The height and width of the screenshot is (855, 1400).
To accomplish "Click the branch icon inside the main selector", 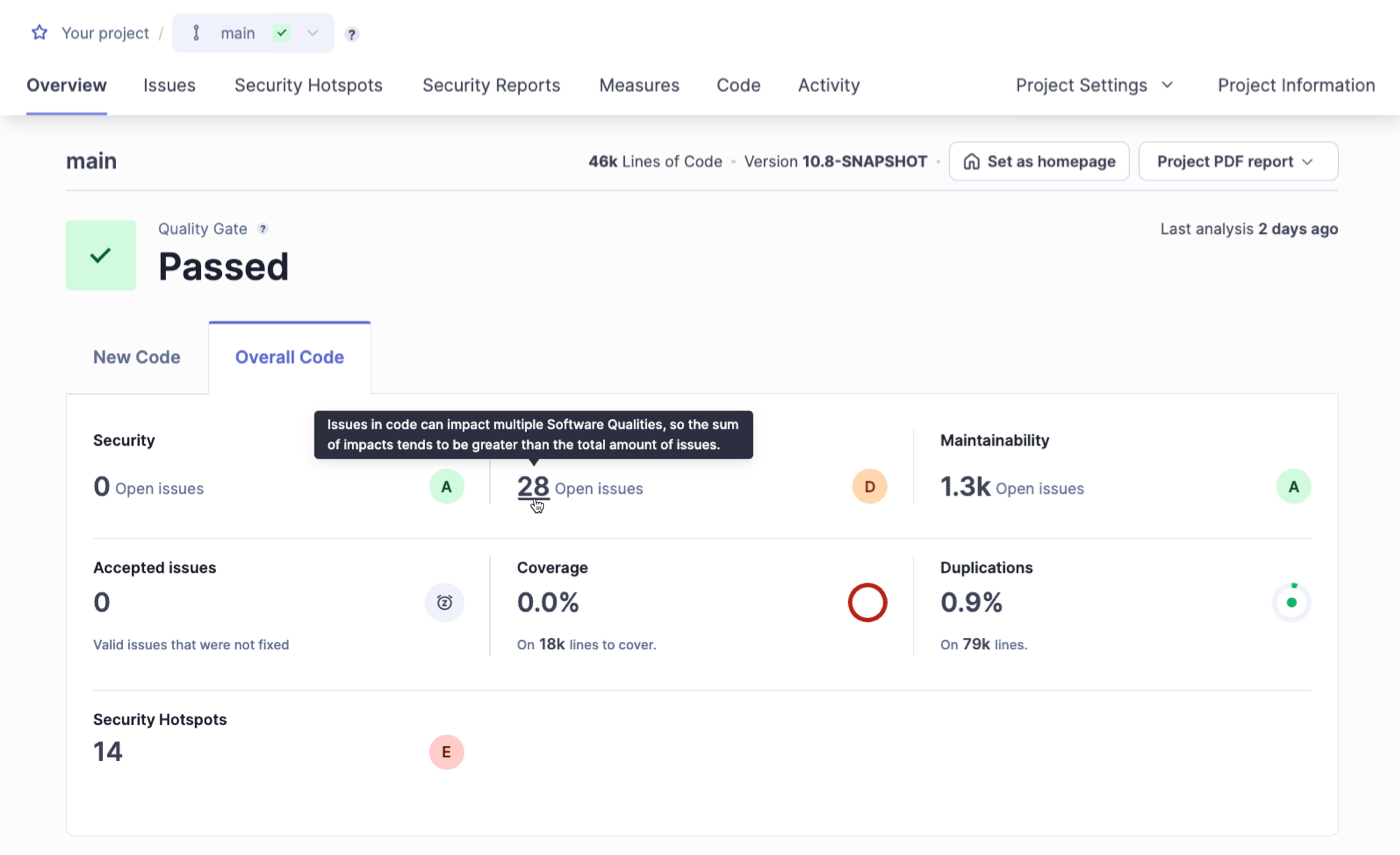I will 197,33.
